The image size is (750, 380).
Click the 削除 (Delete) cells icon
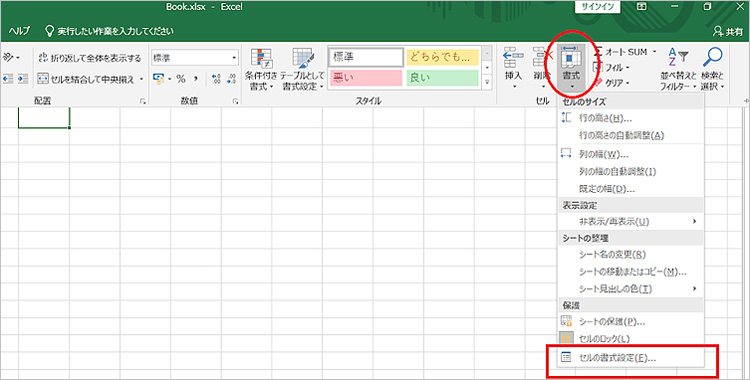(x=542, y=57)
